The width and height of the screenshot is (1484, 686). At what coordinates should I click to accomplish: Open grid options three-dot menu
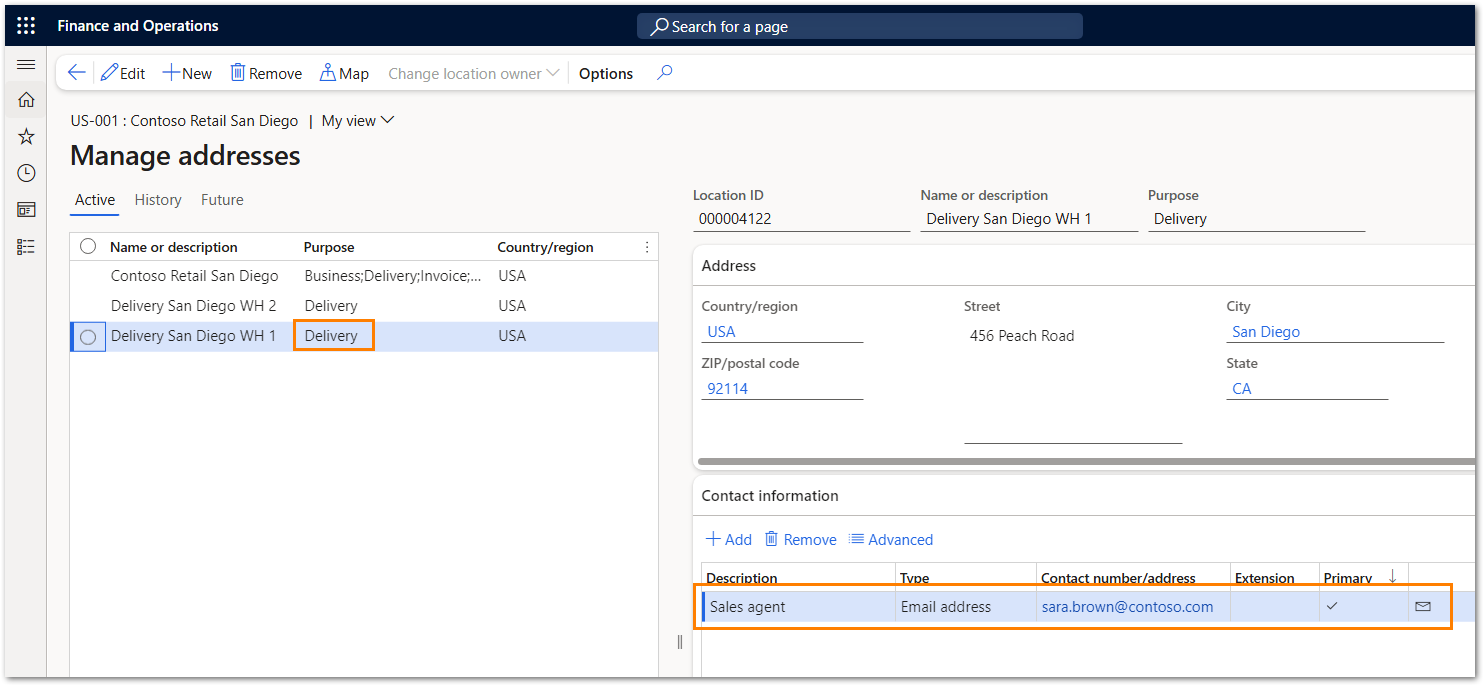pos(647,247)
